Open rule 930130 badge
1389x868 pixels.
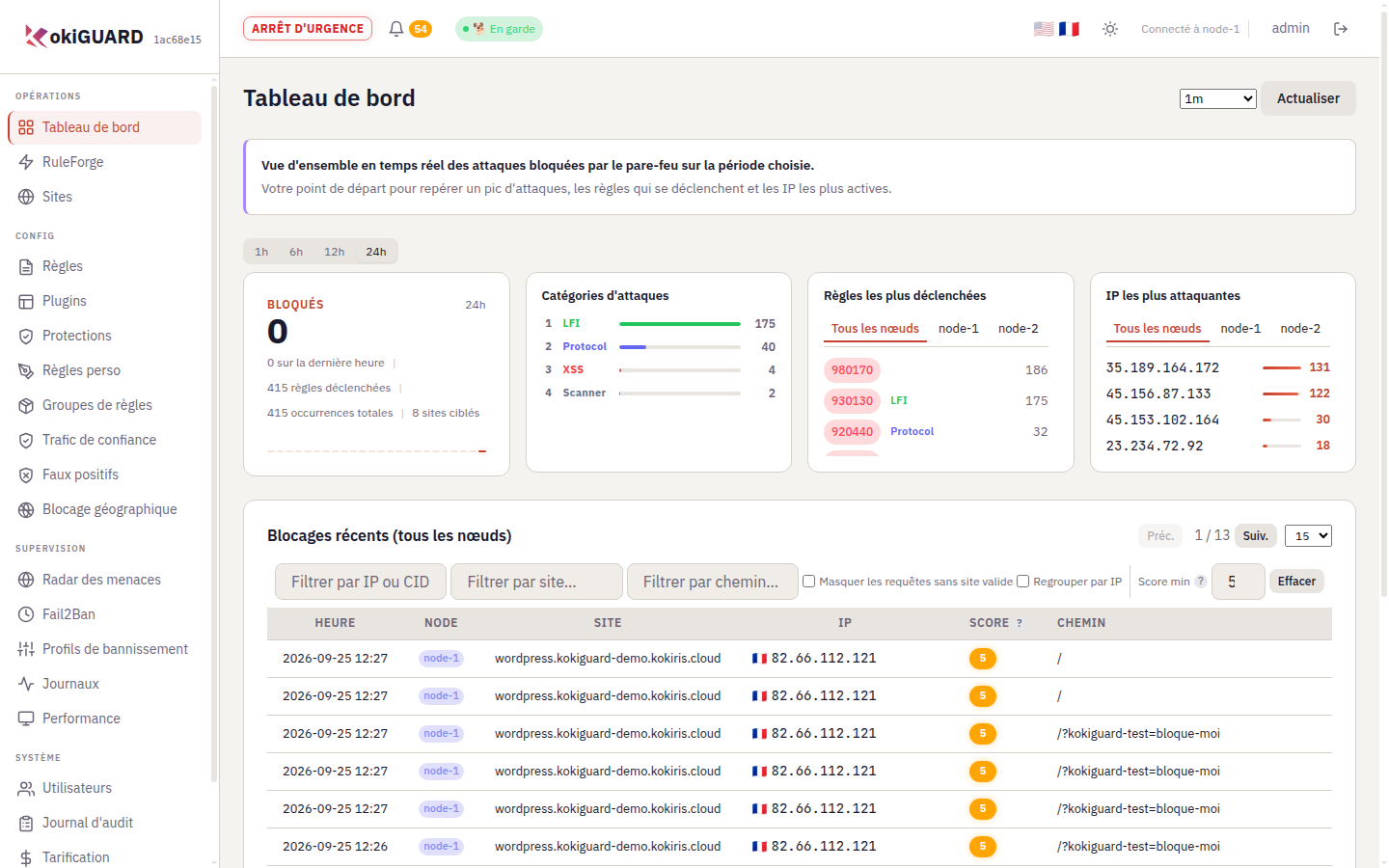click(852, 401)
